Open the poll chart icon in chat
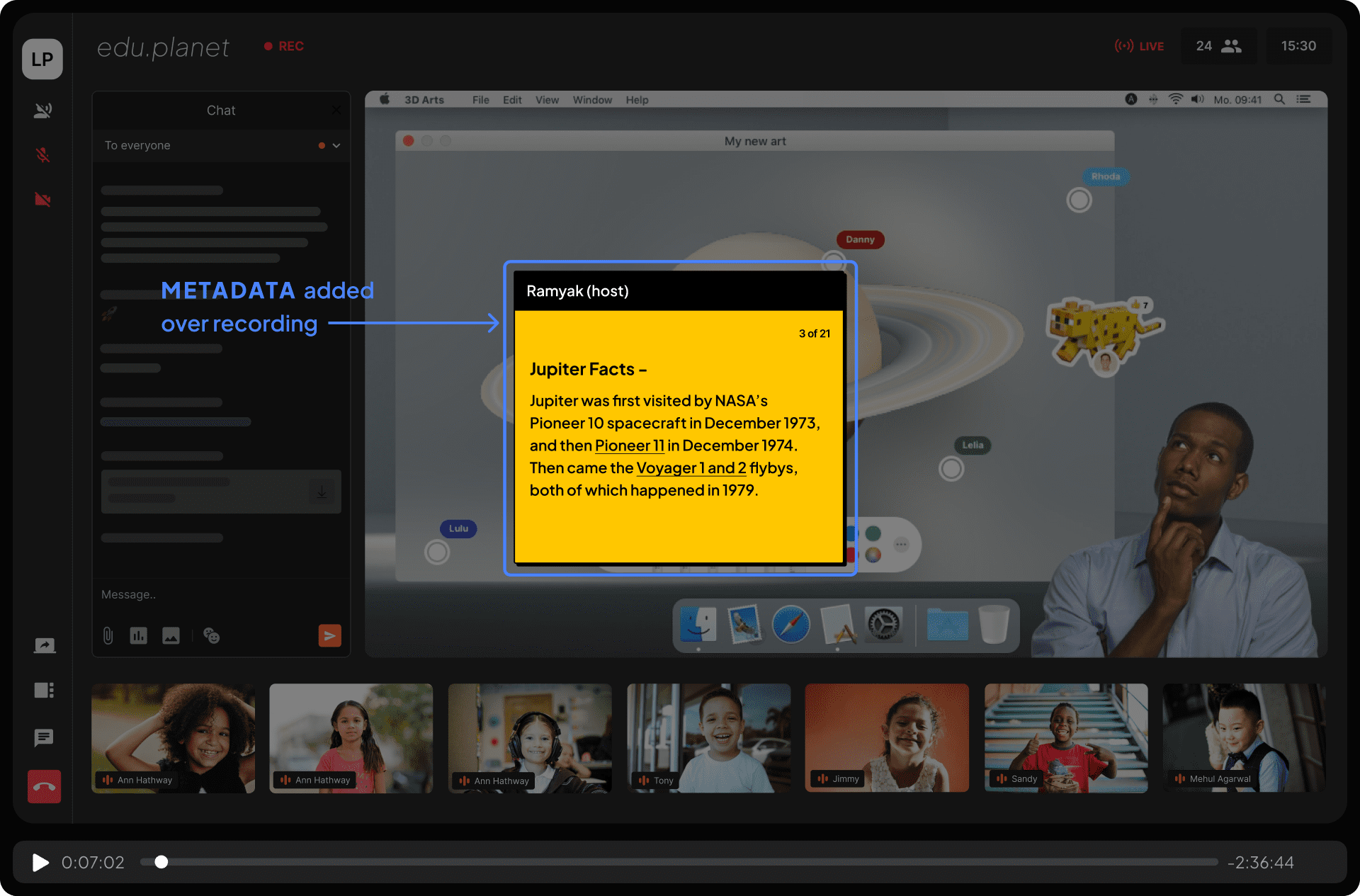Viewport: 1360px width, 896px height. point(138,635)
